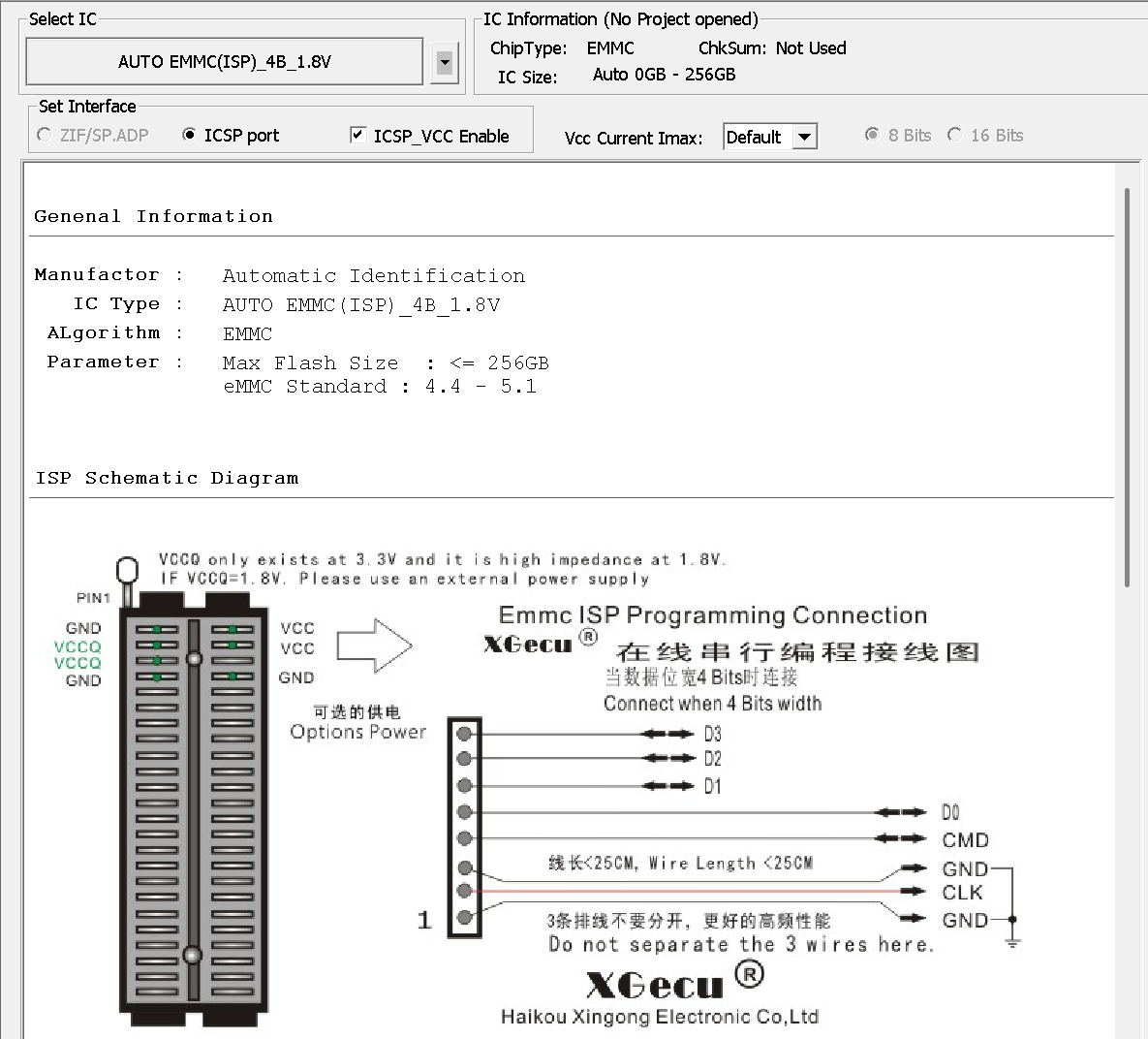Choose the 8 Bits radio option

click(872, 136)
